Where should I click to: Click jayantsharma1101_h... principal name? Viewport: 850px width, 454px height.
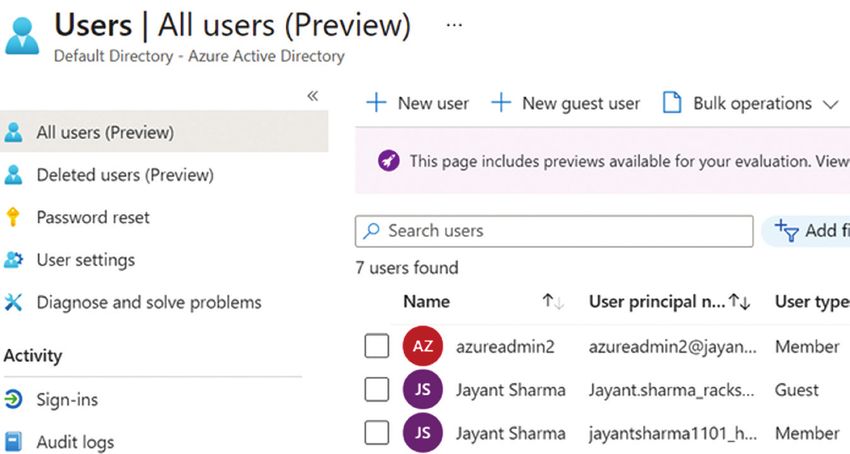click(673, 433)
